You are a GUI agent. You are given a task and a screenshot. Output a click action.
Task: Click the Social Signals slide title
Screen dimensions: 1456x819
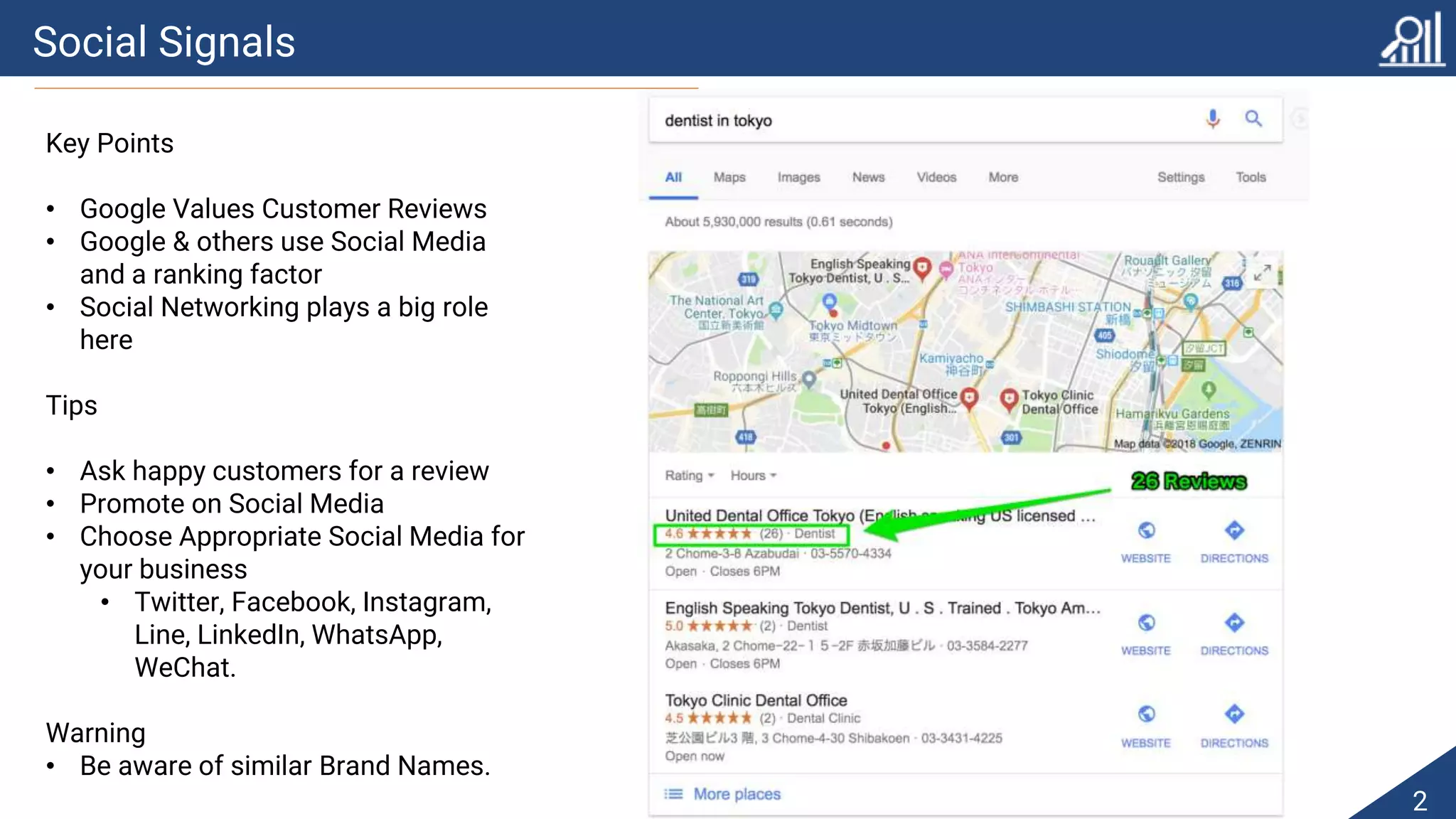coord(164,42)
